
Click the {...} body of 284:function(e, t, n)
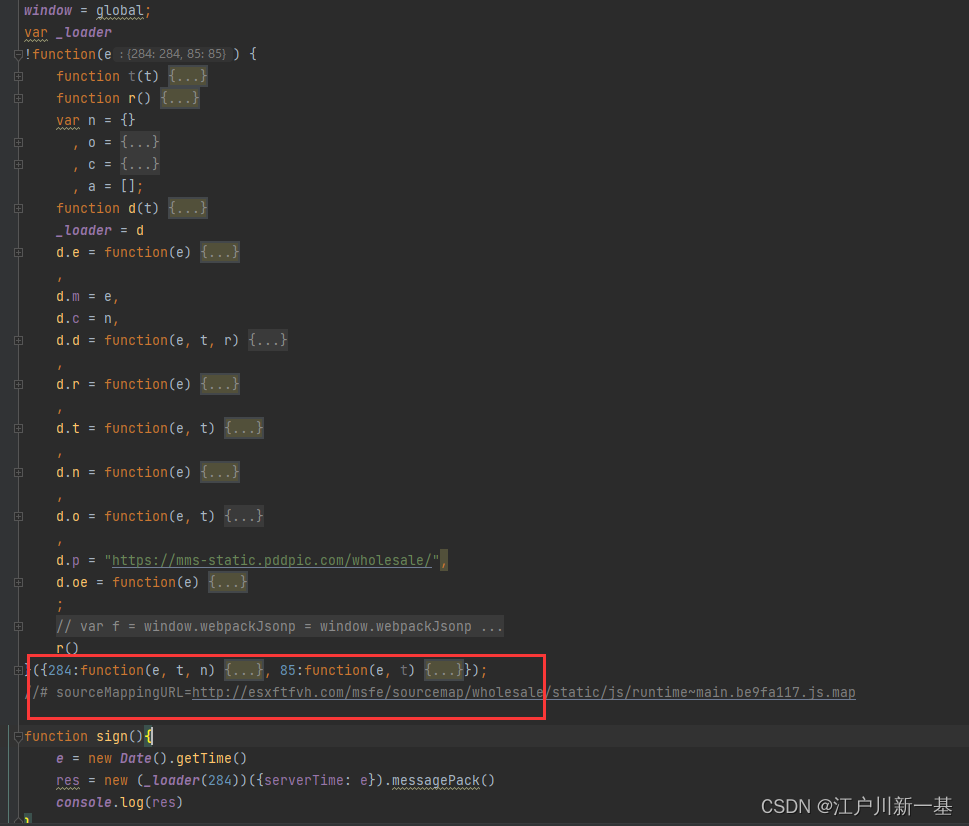pyautogui.click(x=244, y=670)
